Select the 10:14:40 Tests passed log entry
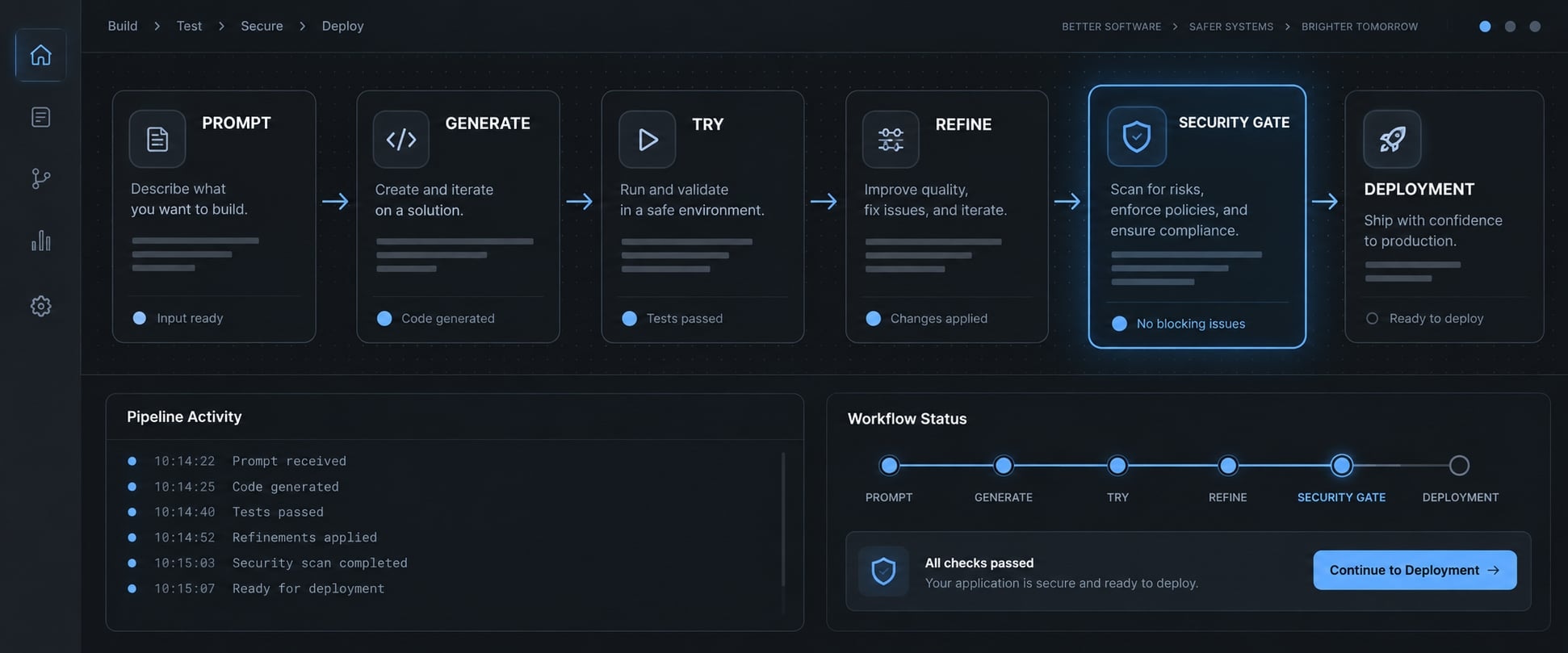The image size is (1568, 653). 226,512
